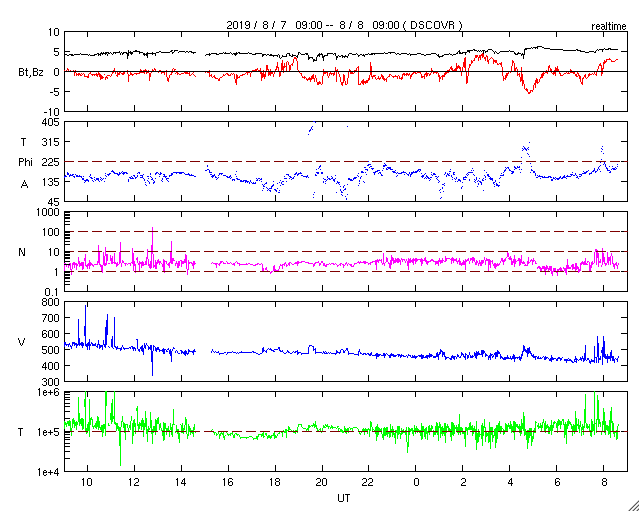Click the '500' value on V axis
Viewport: 640px width, 512px height.
(51, 350)
